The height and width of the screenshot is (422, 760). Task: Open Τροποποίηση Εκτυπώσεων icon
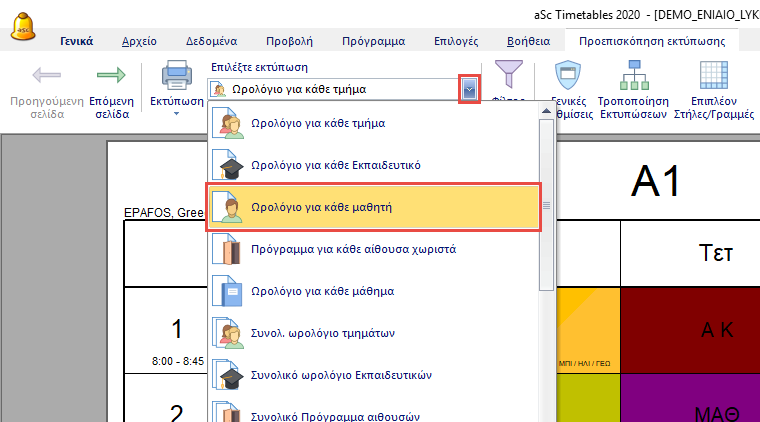tap(633, 77)
